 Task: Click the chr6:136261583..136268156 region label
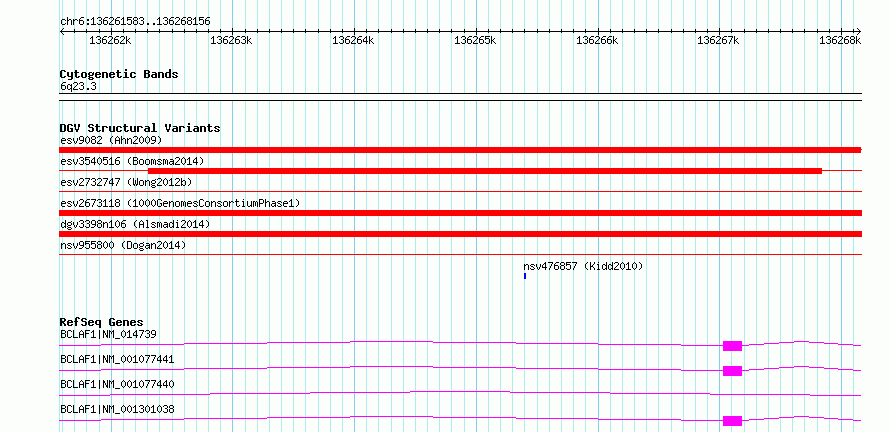[135, 22]
